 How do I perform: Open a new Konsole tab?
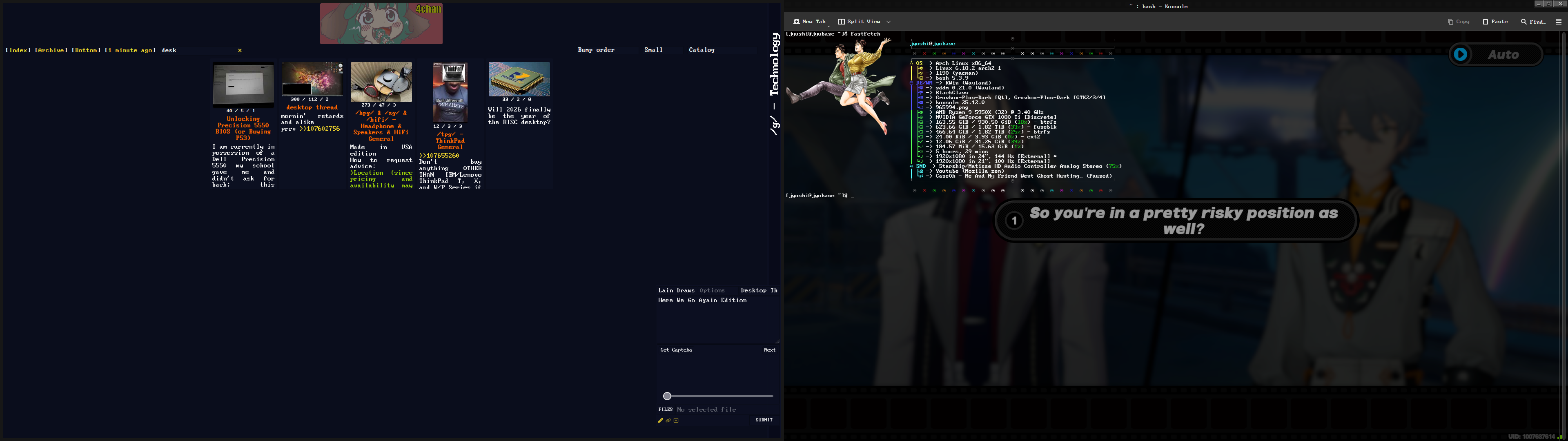tap(810, 21)
